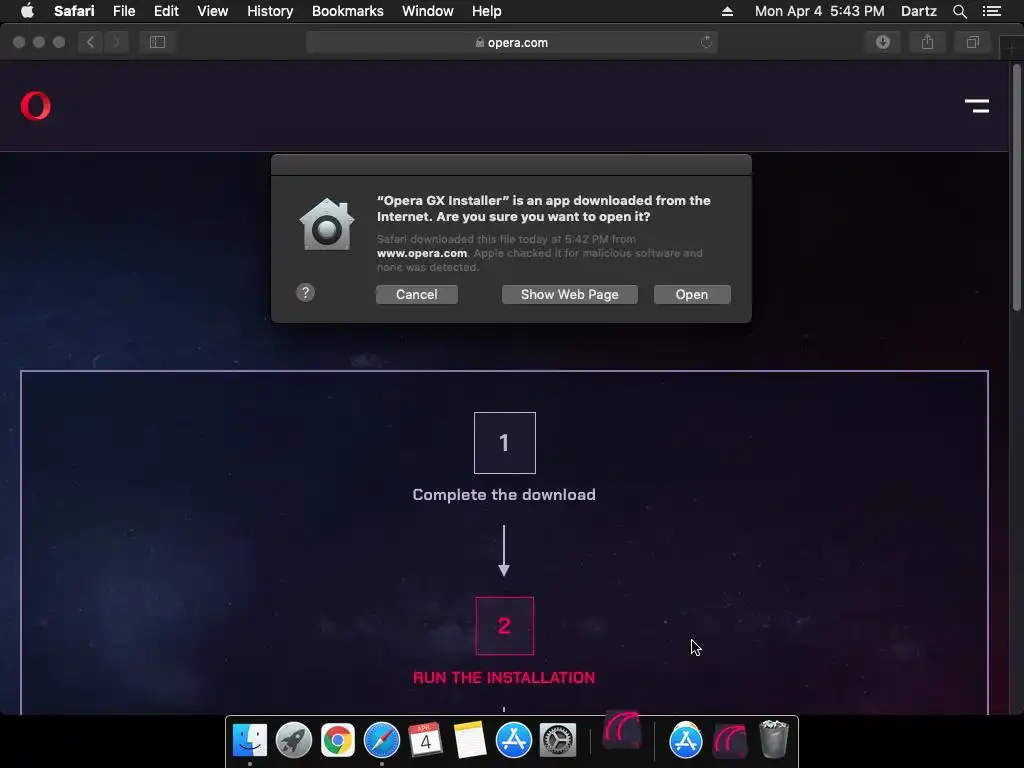Screen dimensions: 1024x768
Task: Click the Safari forward arrow button
Action: pos(116,42)
